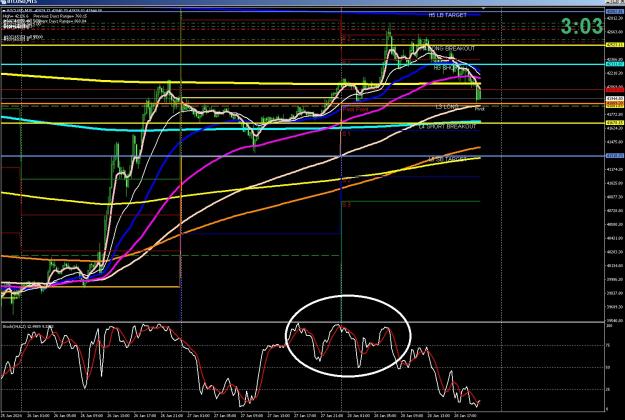Select the 'L3 LONG' level label
Viewport: 625px width, 420px height.
tap(447, 107)
